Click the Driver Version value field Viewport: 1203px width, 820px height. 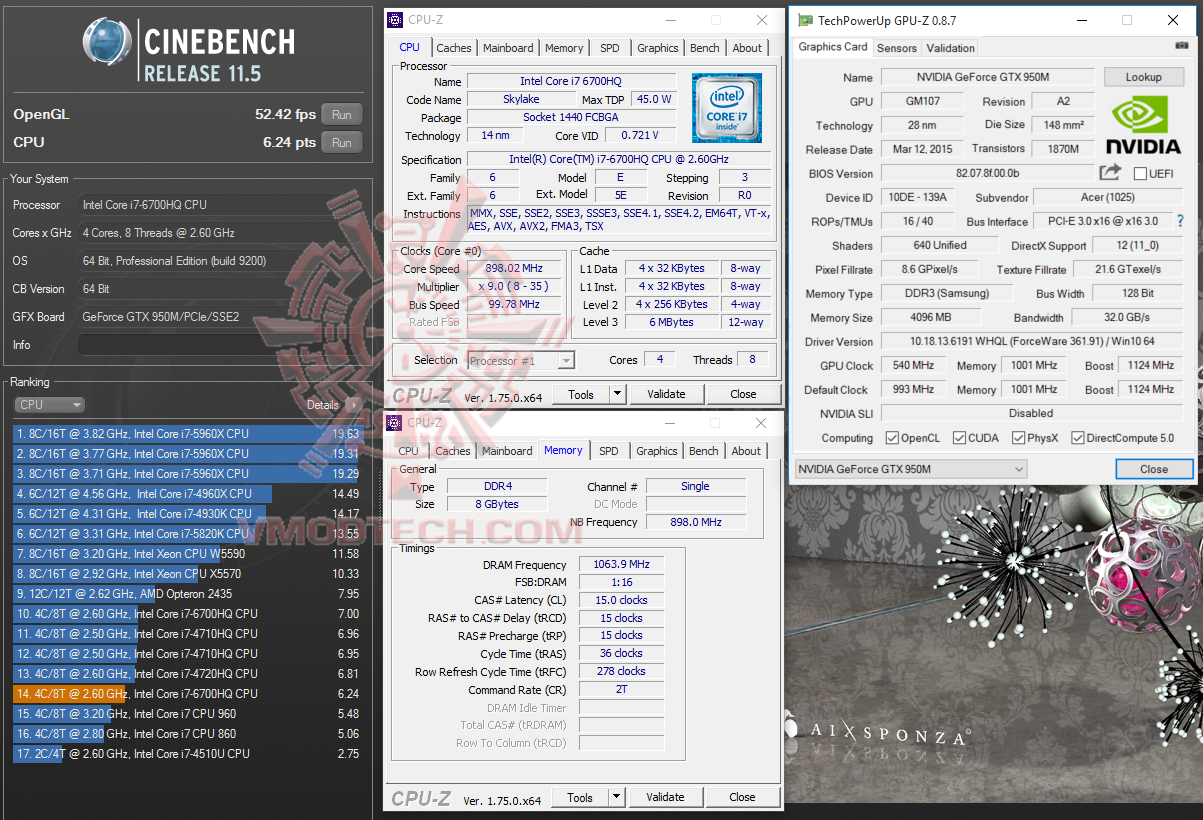click(1031, 341)
